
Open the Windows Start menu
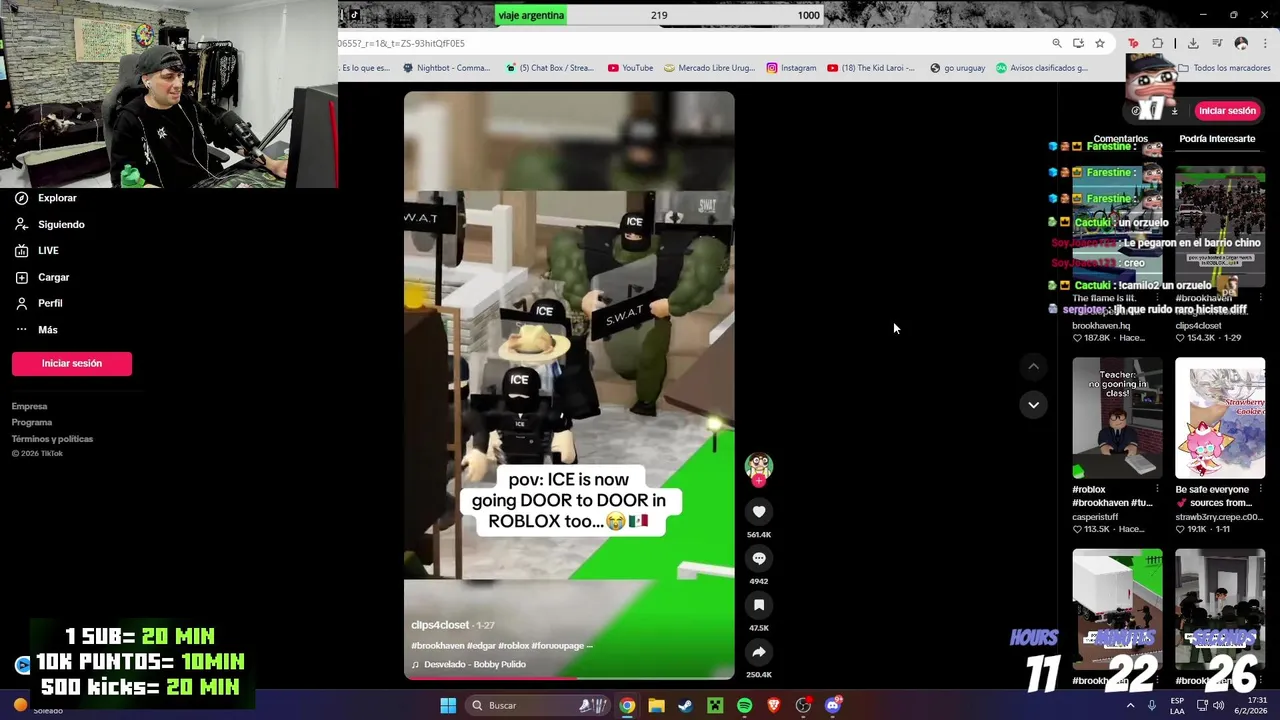[448, 706]
